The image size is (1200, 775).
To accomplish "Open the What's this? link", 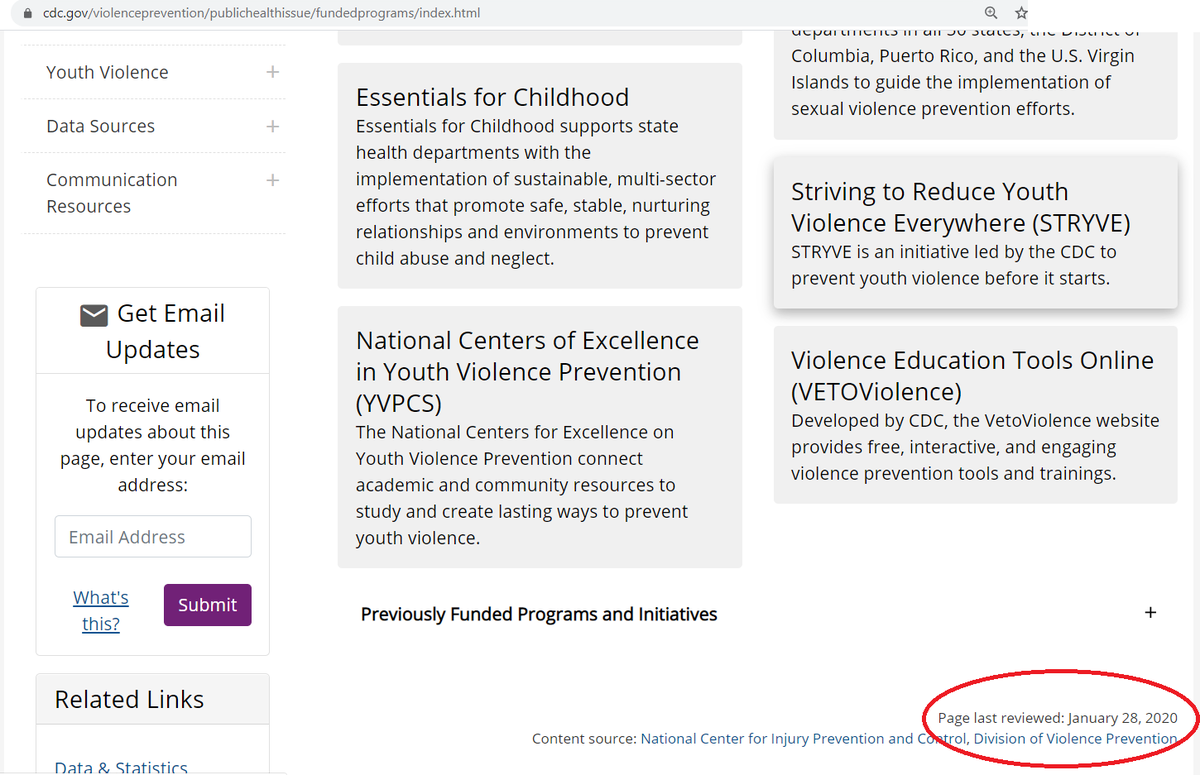I will point(101,610).
